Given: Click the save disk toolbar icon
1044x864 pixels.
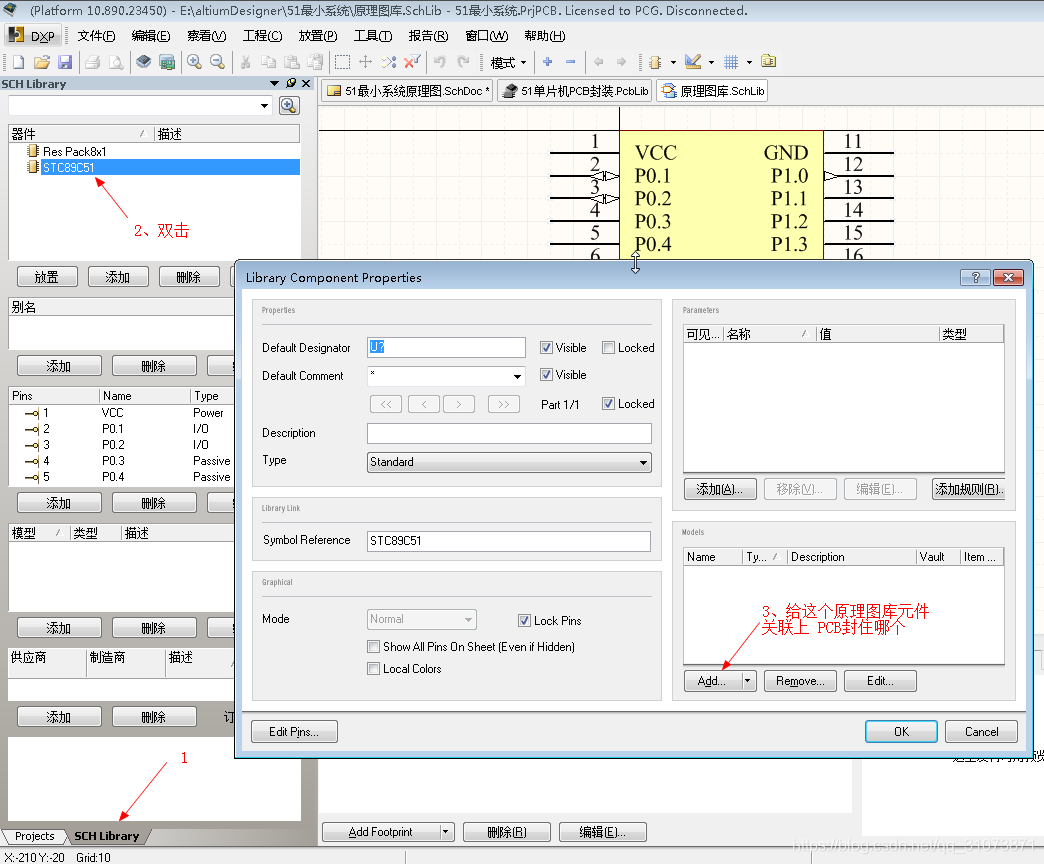Looking at the screenshot, I should pos(64,62).
